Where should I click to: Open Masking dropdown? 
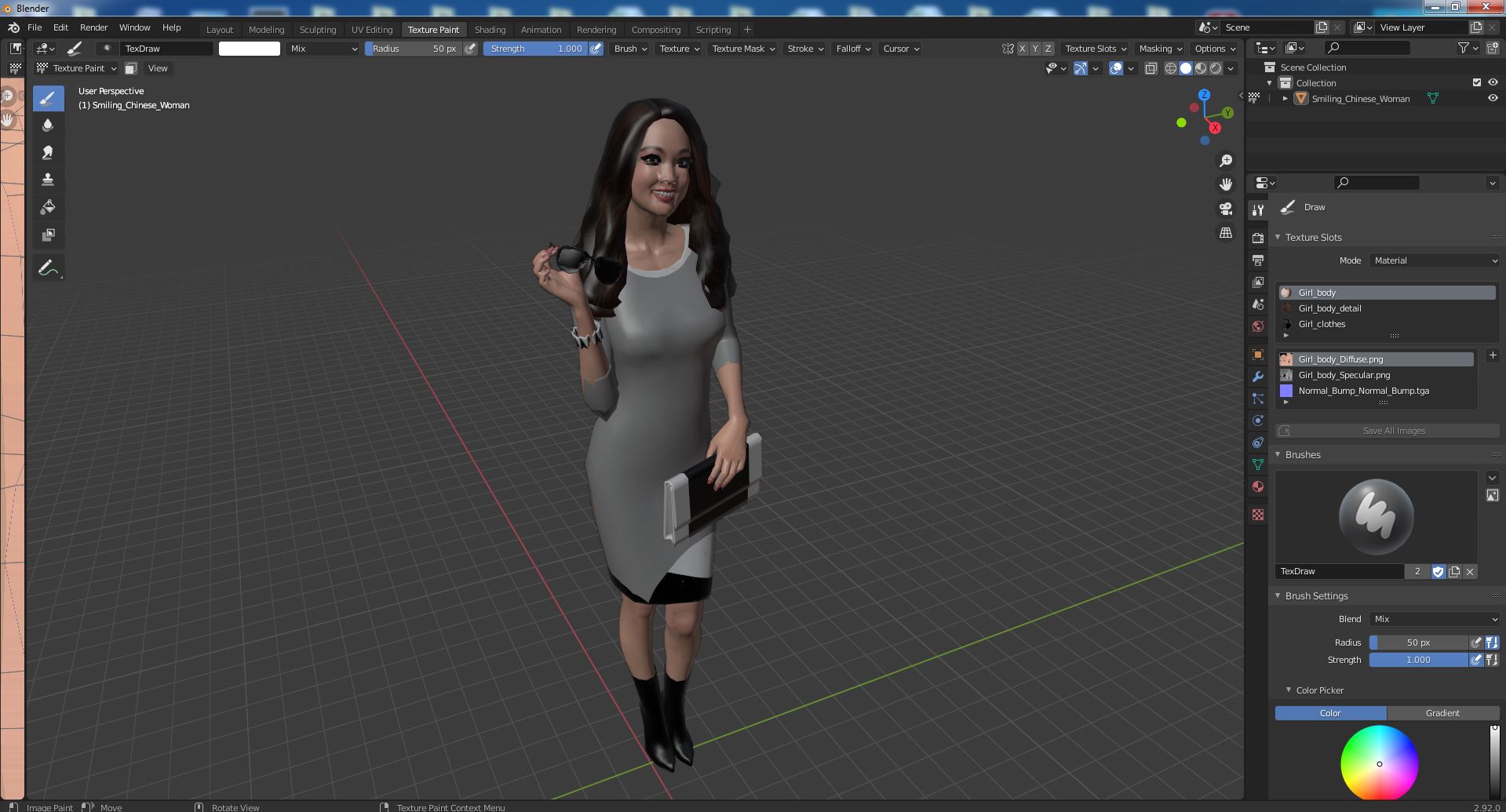pos(1159,49)
